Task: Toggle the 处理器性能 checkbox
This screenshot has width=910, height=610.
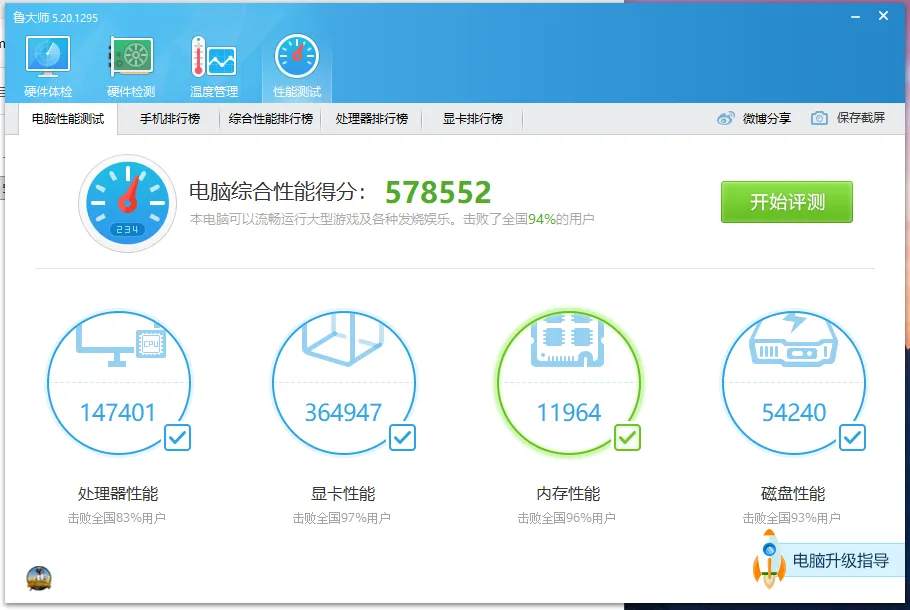Action: [x=177, y=438]
